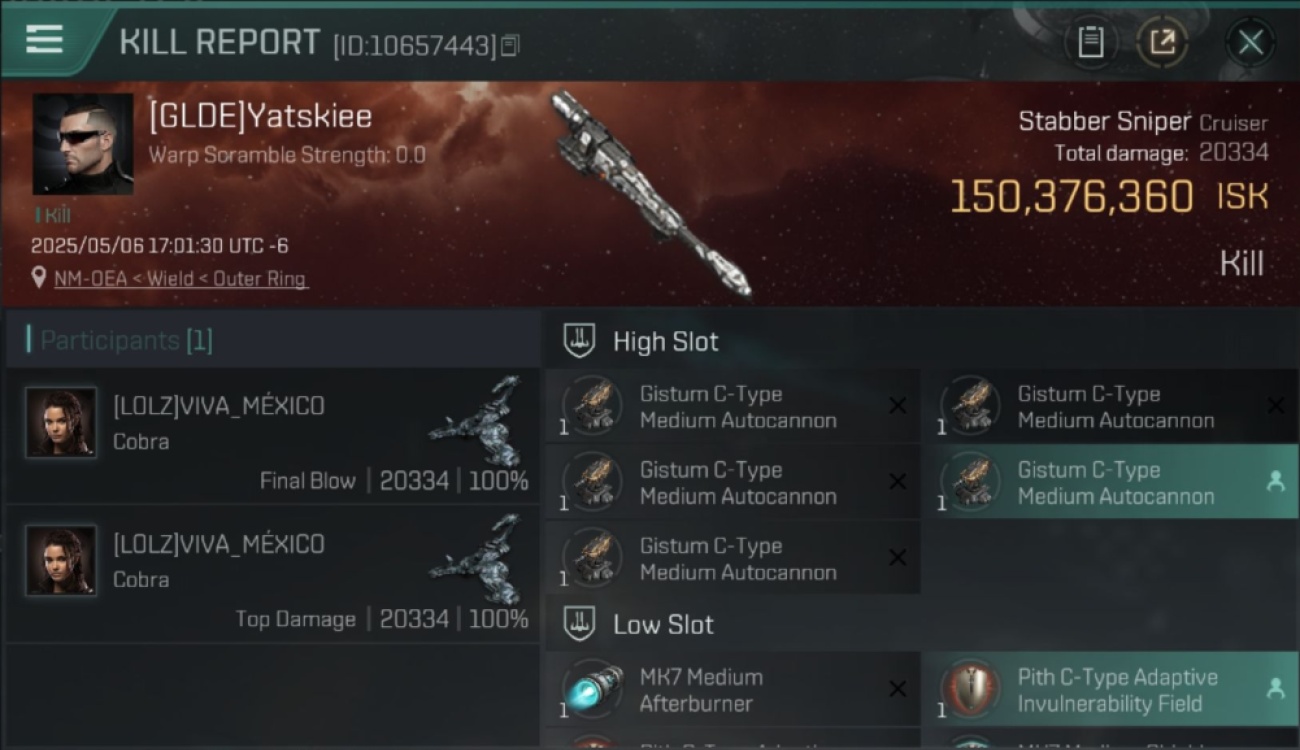Select the High Slot section header

665,341
